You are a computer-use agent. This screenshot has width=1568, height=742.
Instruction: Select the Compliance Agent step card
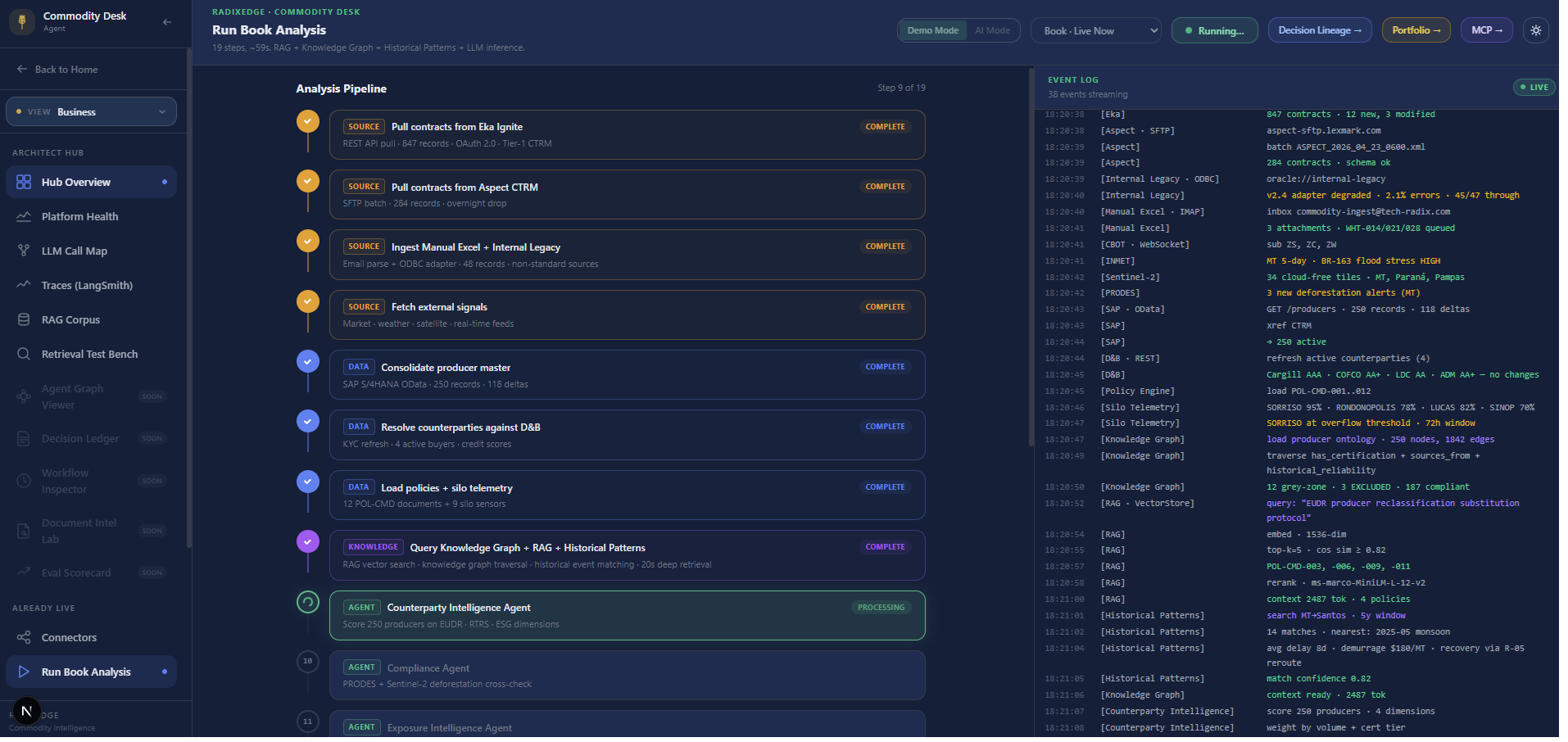click(x=628, y=676)
